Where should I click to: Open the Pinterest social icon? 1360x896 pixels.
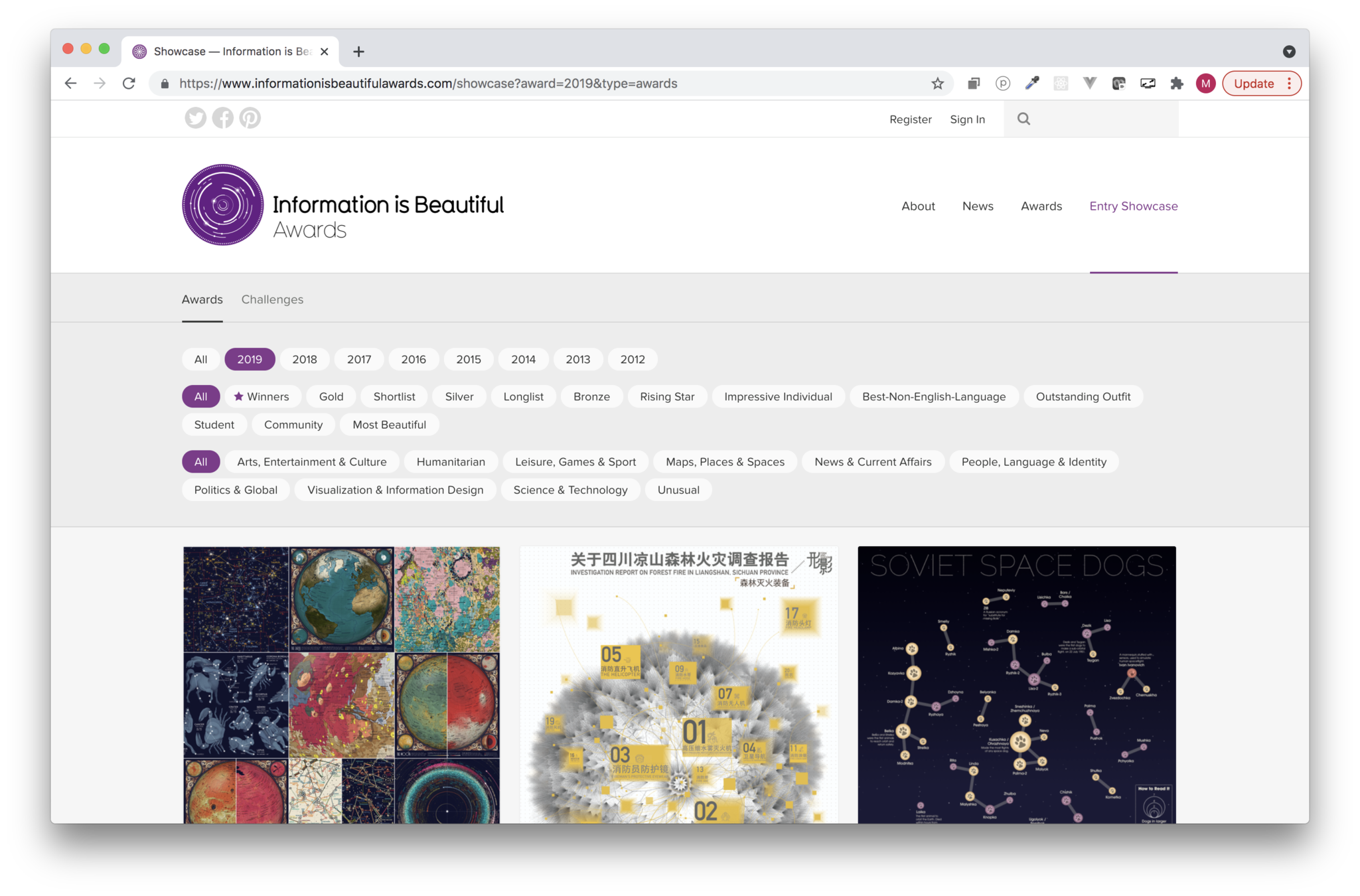click(250, 118)
